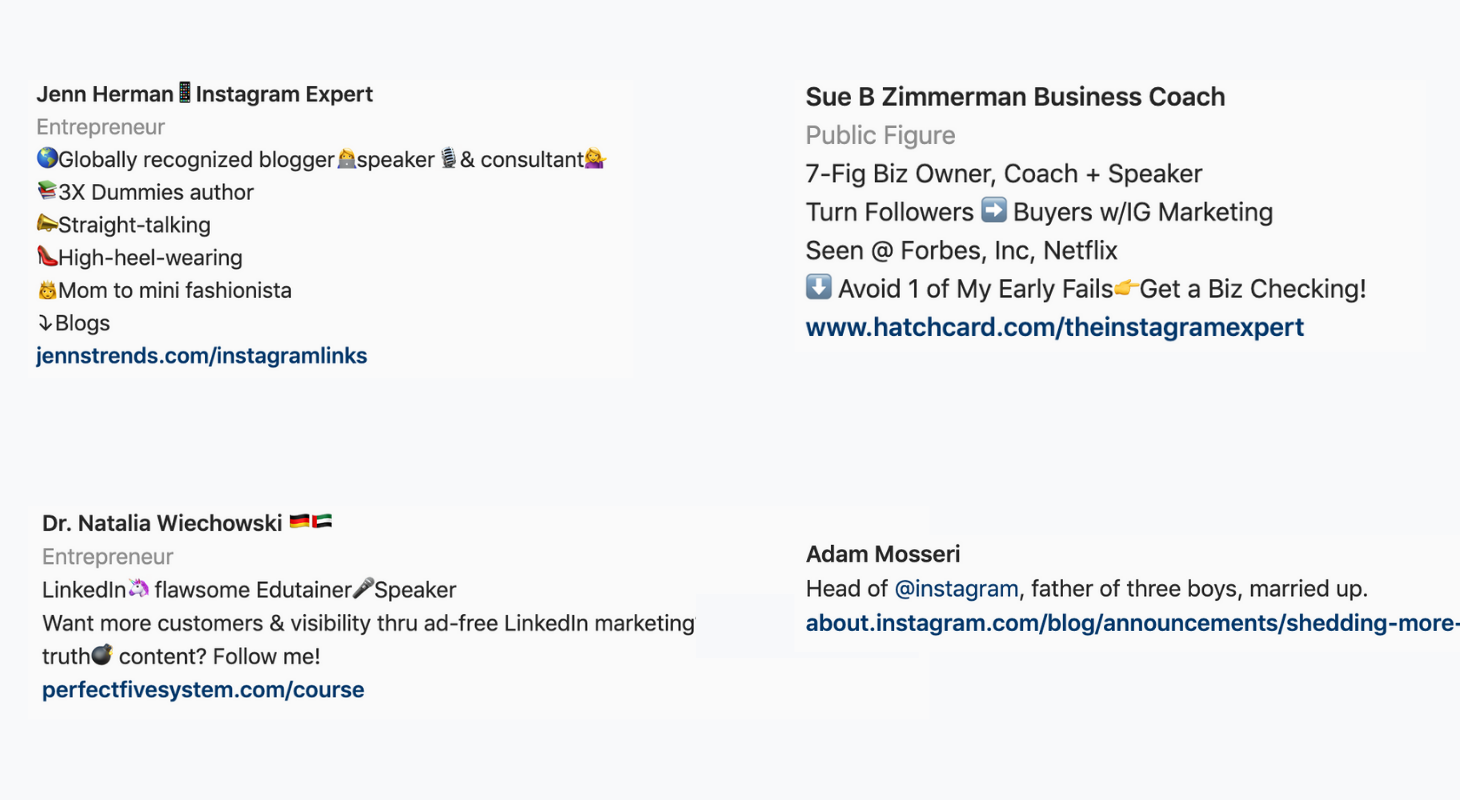Click the German flag next to Dr. Natalia Wiechowski

point(299,522)
